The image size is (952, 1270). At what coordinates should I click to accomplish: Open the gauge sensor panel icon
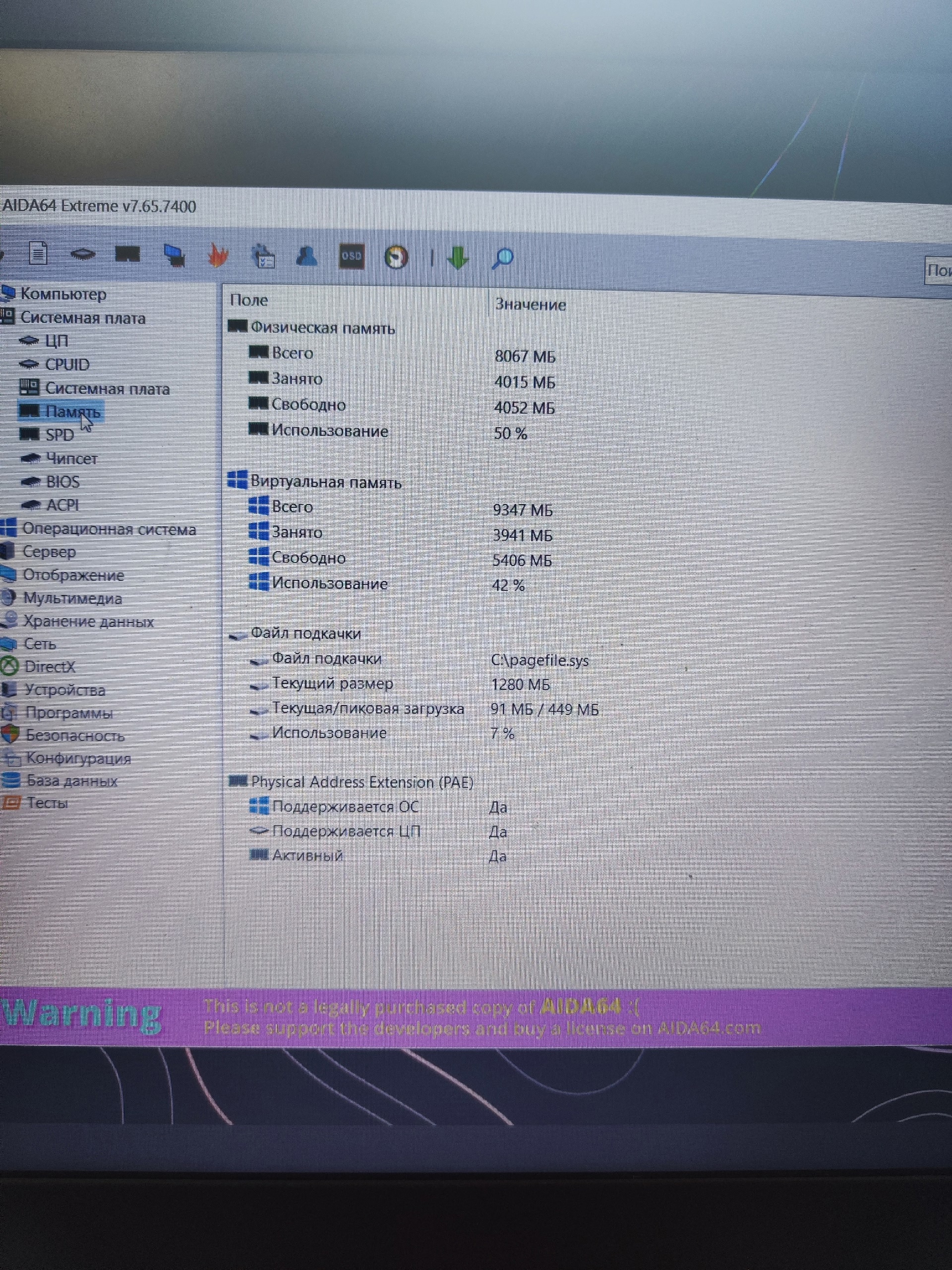pyautogui.click(x=396, y=257)
